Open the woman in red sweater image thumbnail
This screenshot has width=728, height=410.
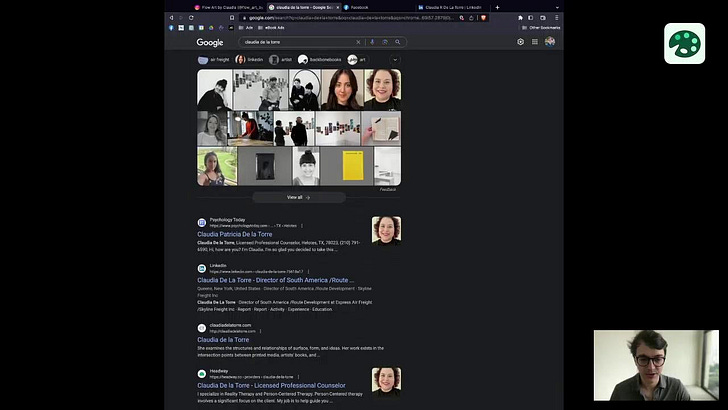tap(251, 128)
